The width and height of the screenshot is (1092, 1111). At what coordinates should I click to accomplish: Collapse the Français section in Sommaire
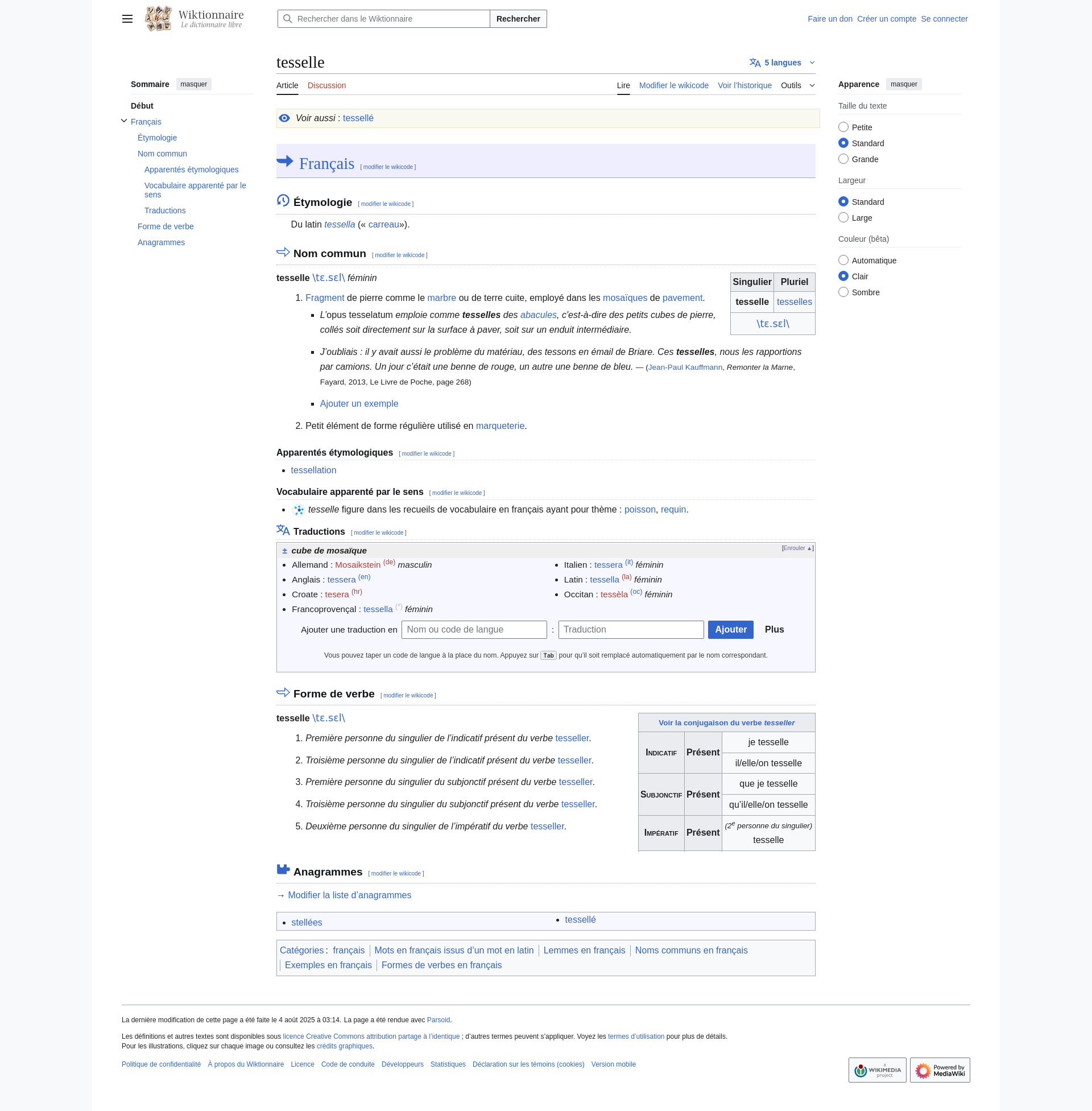coord(124,121)
